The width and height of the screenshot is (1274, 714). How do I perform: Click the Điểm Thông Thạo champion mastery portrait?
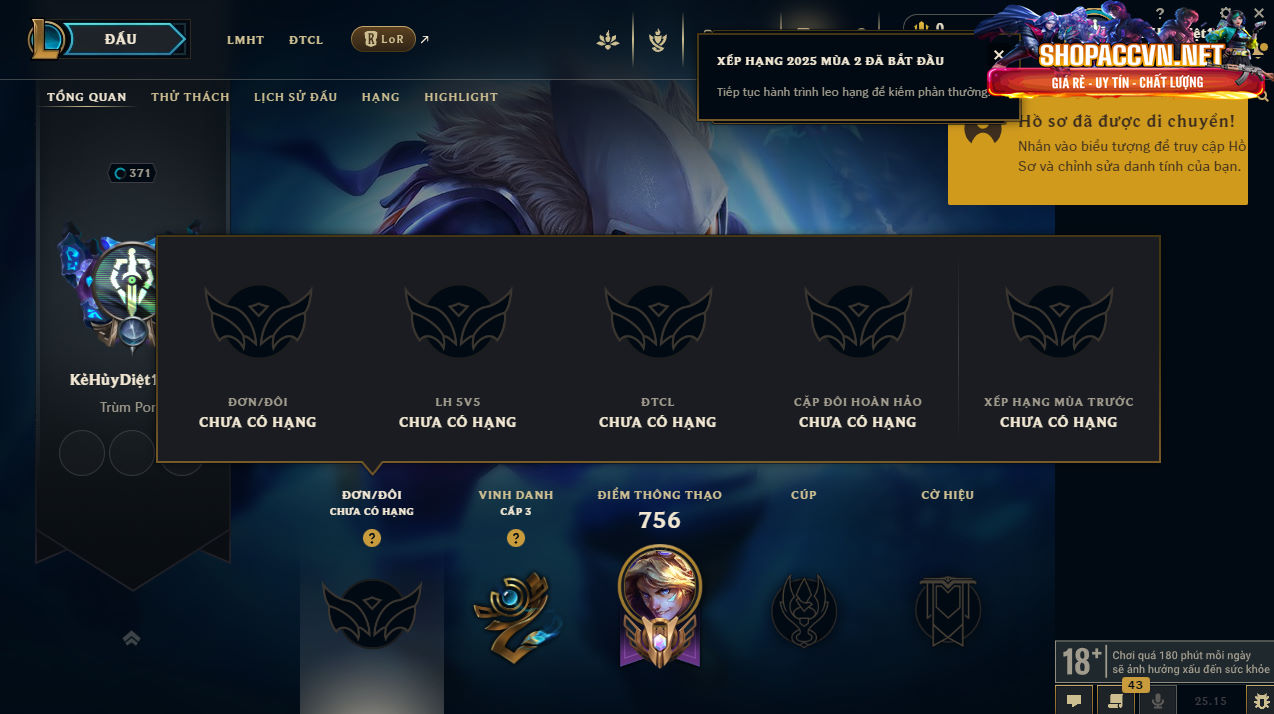[x=660, y=604]
